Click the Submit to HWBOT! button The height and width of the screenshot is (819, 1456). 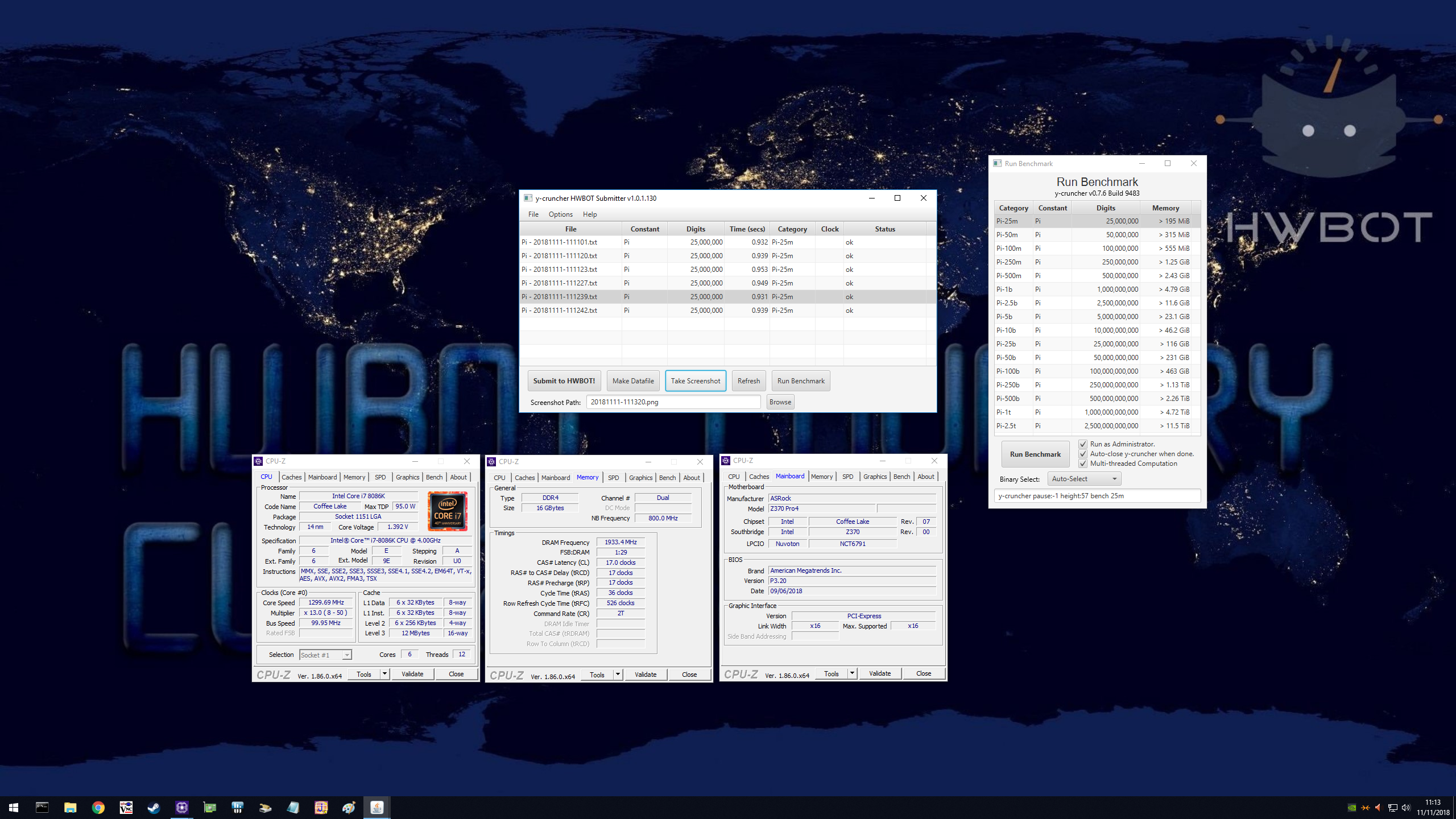coord(564,381)
